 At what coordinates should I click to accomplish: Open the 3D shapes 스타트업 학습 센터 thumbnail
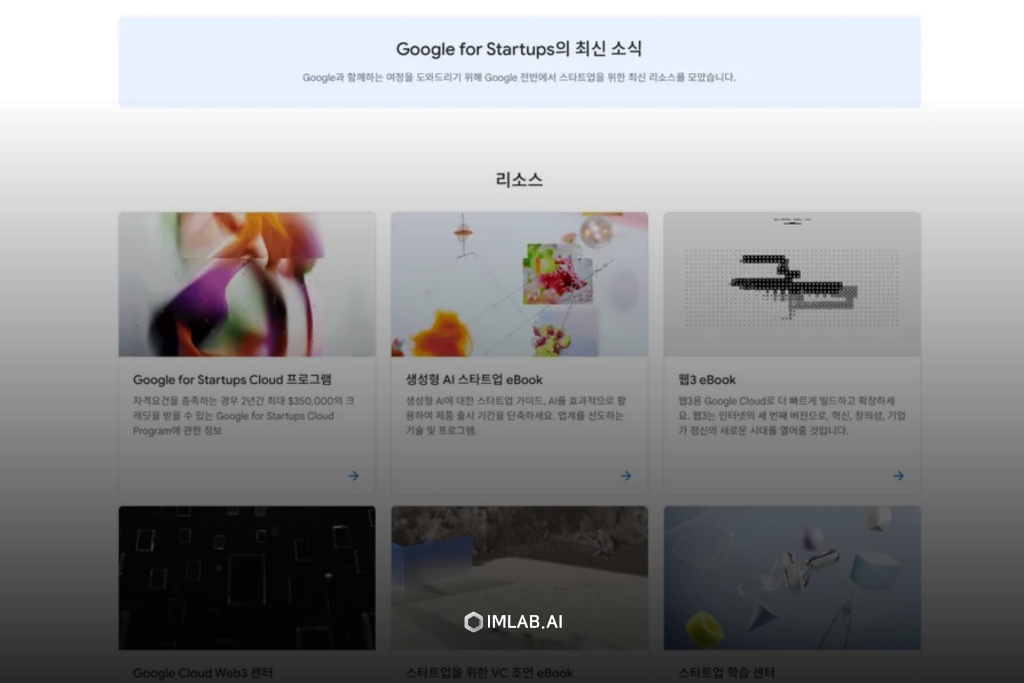(x=792, y=578)
